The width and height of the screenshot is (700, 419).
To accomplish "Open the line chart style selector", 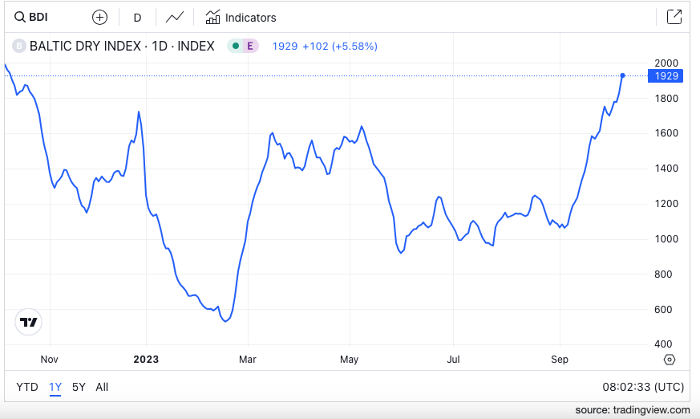I will [x=175, y=17].
